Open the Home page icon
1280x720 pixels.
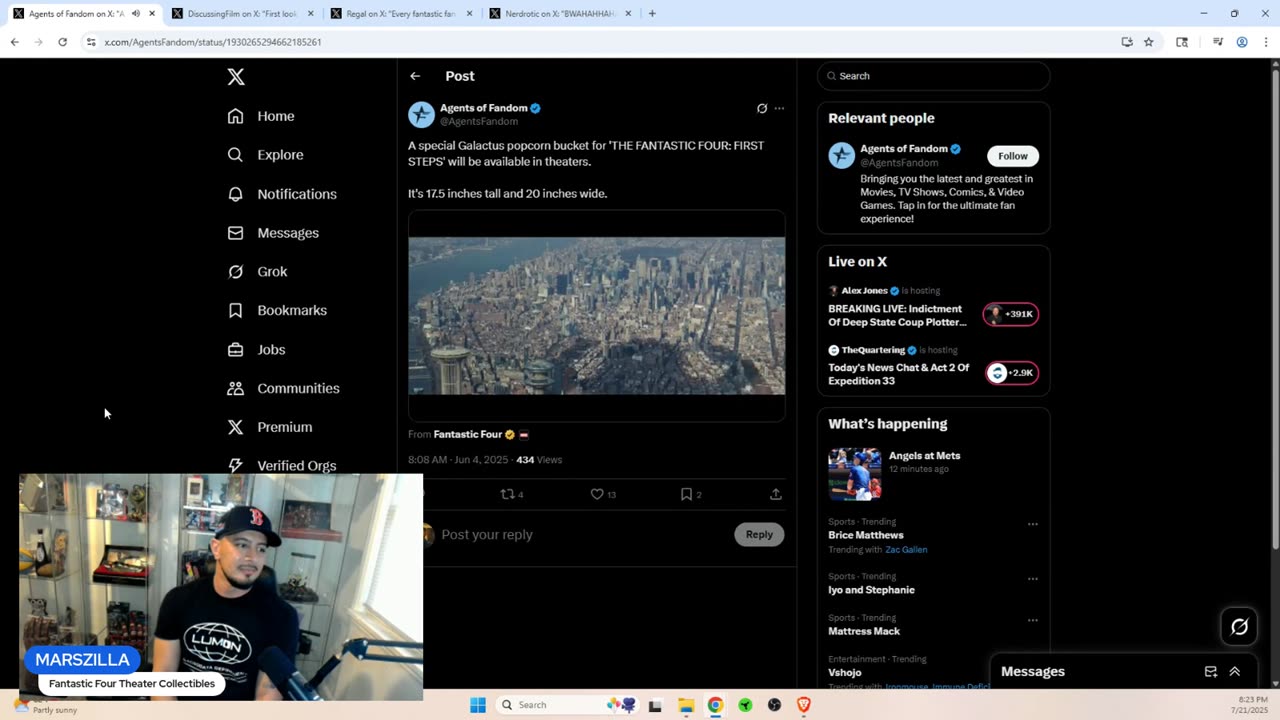[235, 116]
